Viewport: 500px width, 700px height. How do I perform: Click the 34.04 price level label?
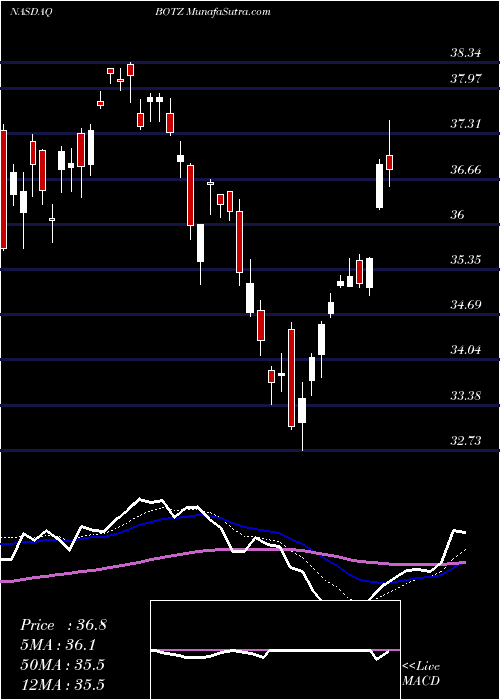pos(466,350)
